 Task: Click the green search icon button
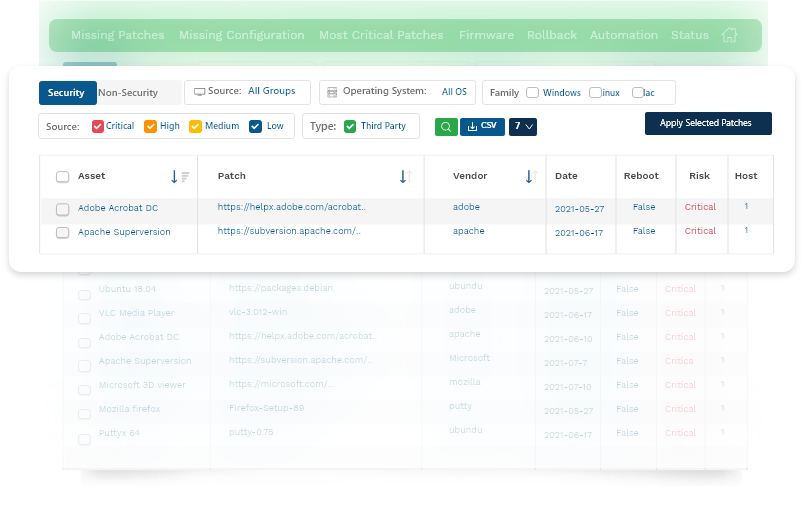pyautogui.click(x=446, y=127)
